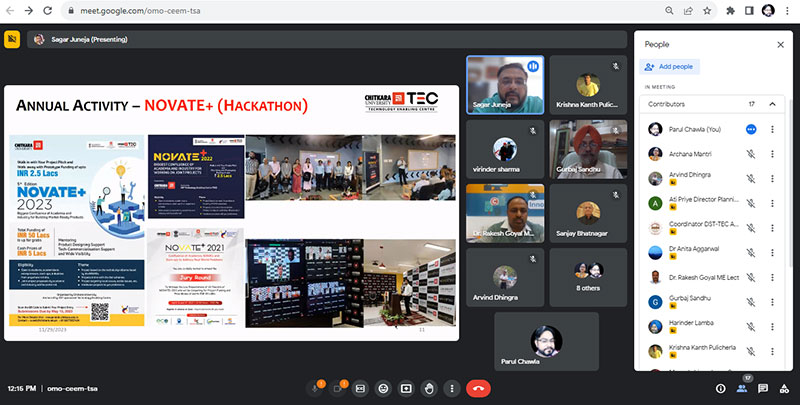Click the red Leave call button
Screen dimensions: 800x405
click(478, 388)
